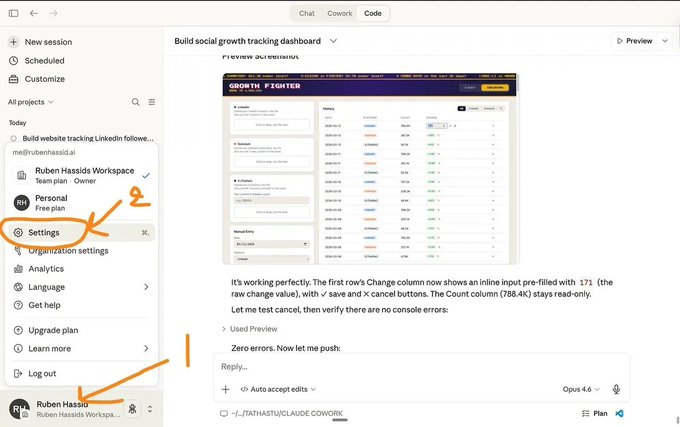
Task: Click the microphone dictation icon
Action: [616, 389]
